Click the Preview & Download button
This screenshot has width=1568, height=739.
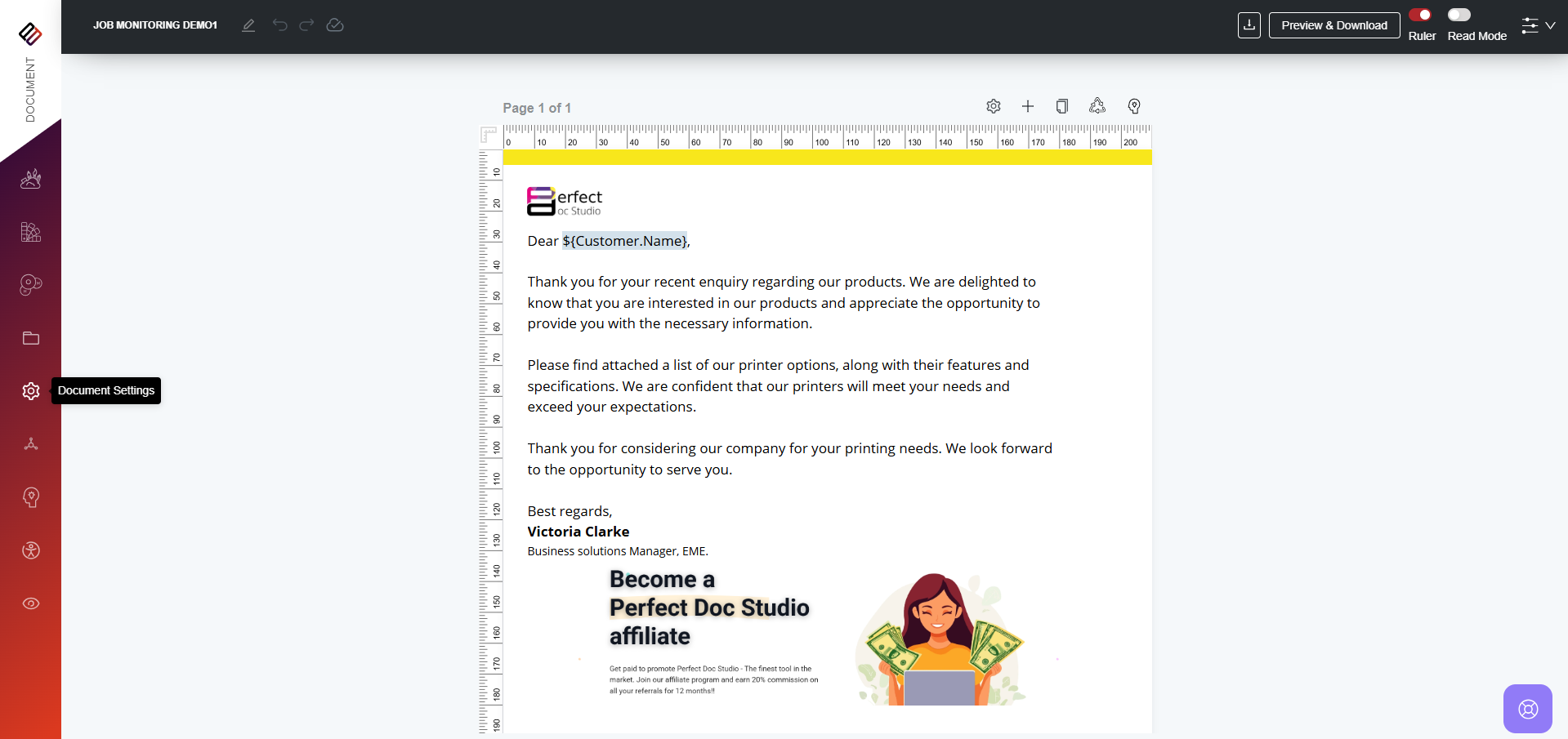(x=1334, y=25)
